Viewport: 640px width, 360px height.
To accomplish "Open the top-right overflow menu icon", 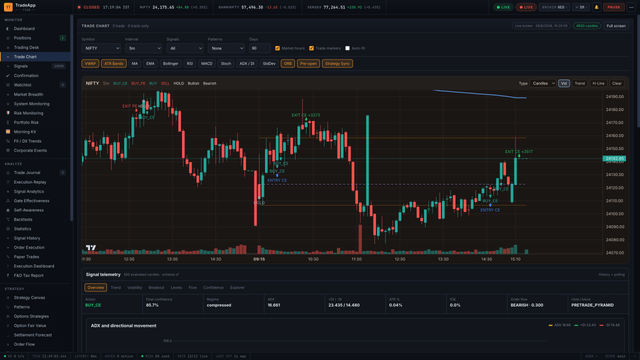I will (631, 7).
